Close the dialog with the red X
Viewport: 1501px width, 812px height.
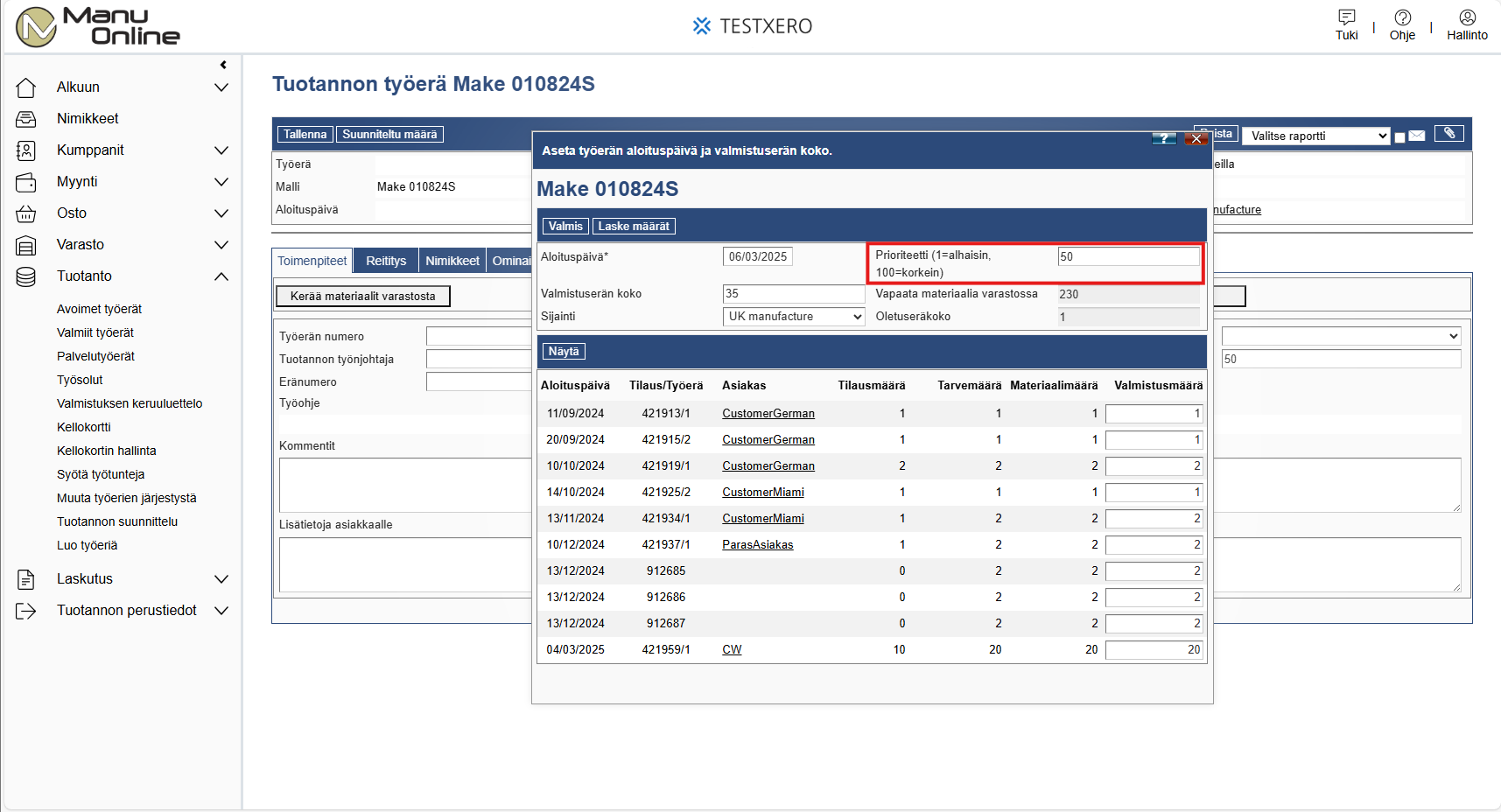pyautogui.click(x=1196, y=138)
